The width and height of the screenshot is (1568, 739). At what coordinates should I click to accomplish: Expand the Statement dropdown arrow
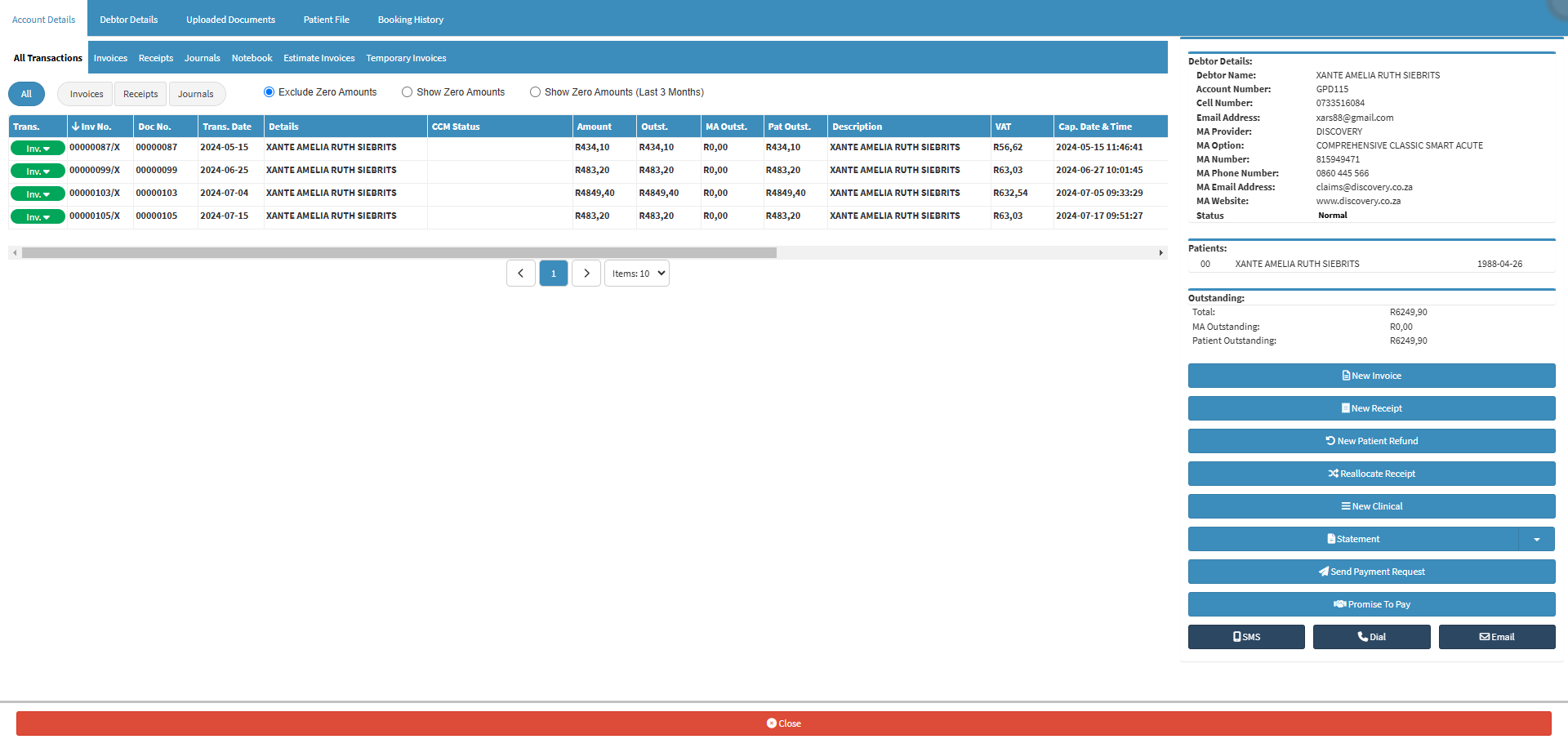coord(1536,539)
